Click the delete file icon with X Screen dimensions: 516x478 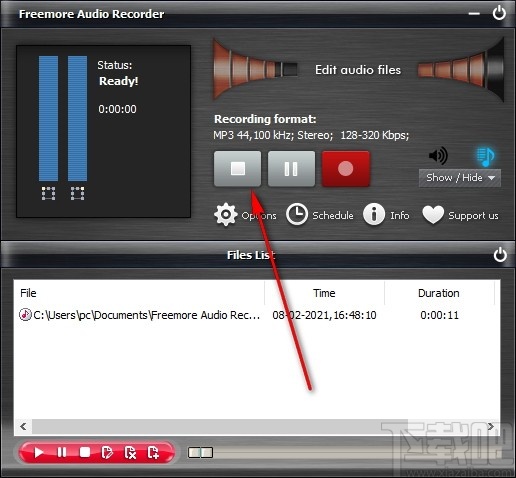click(130, 452)
